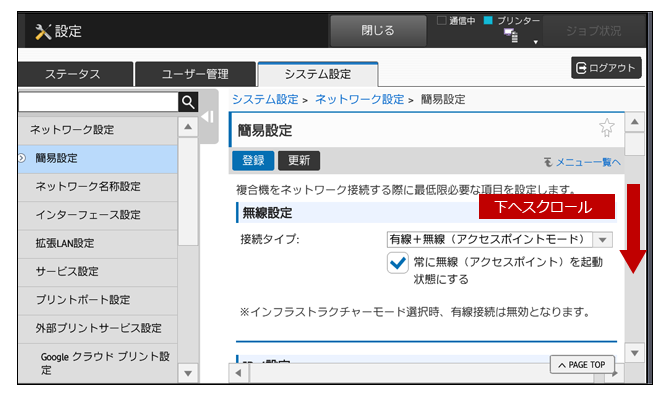670x396 pixels.
Task: Click the PAGE TOP button
Action: (x=582, y=365)
